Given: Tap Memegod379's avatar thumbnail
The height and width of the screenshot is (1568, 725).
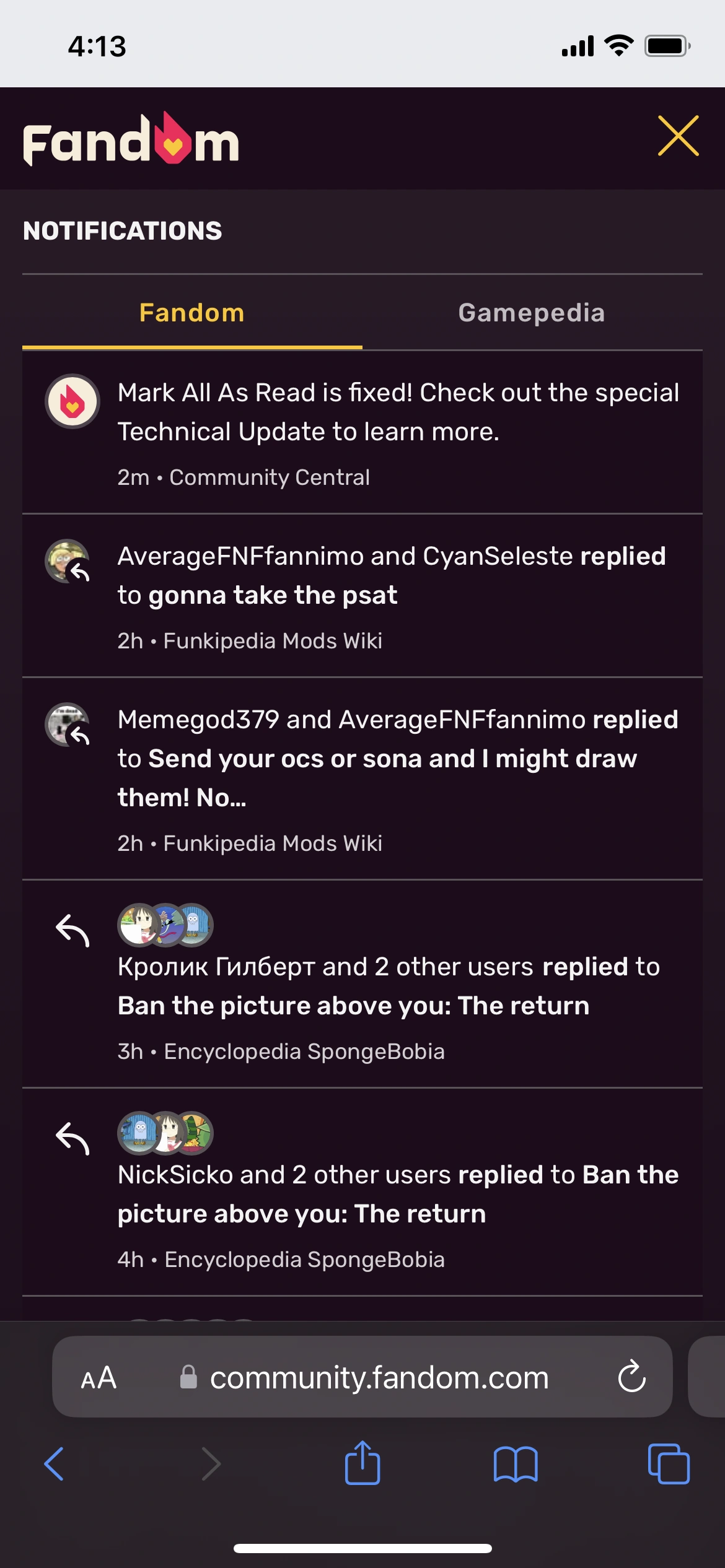Looking at the screenshot, I should (x=68, y=725).
